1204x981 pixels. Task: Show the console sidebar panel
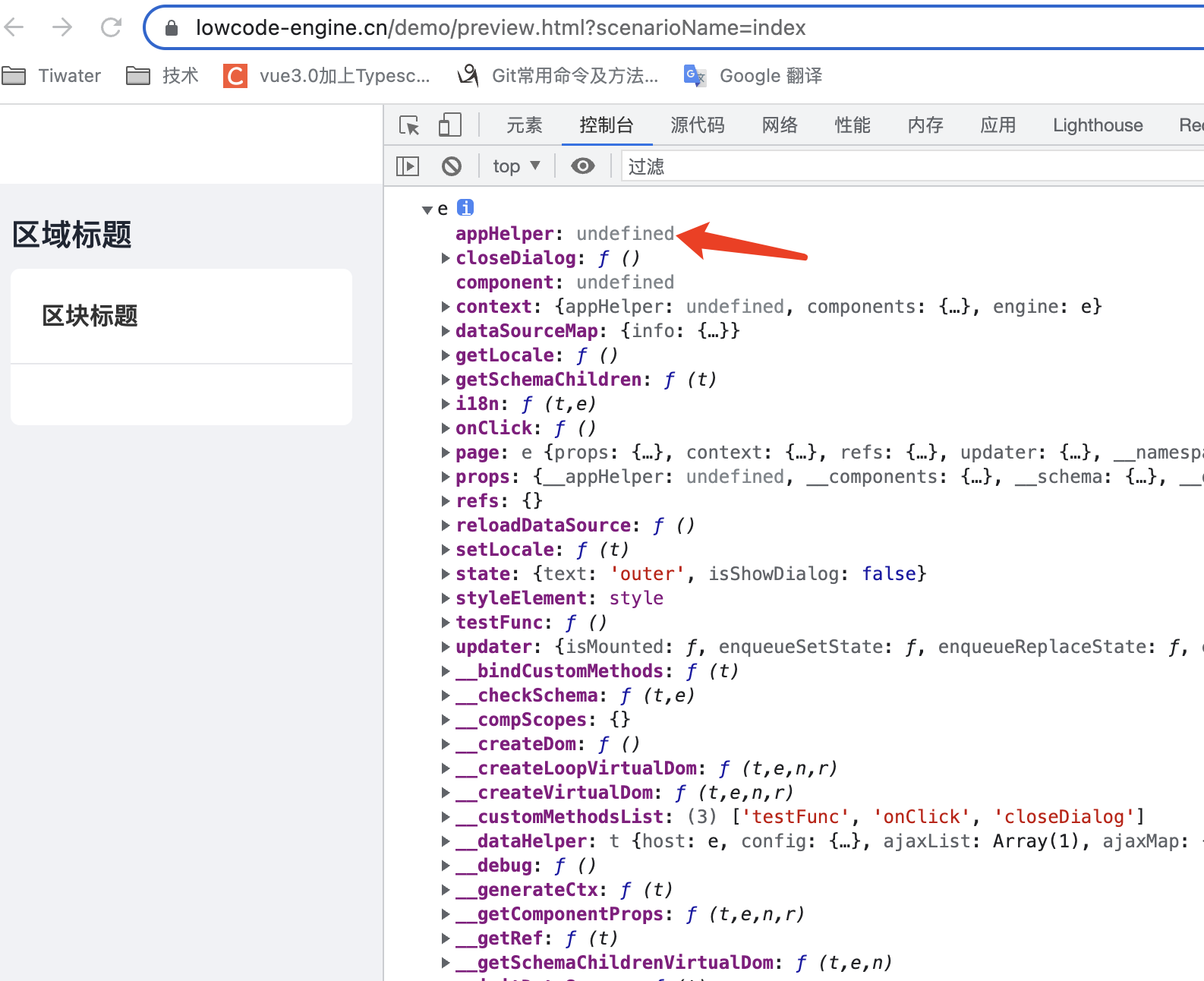(408, 166)
